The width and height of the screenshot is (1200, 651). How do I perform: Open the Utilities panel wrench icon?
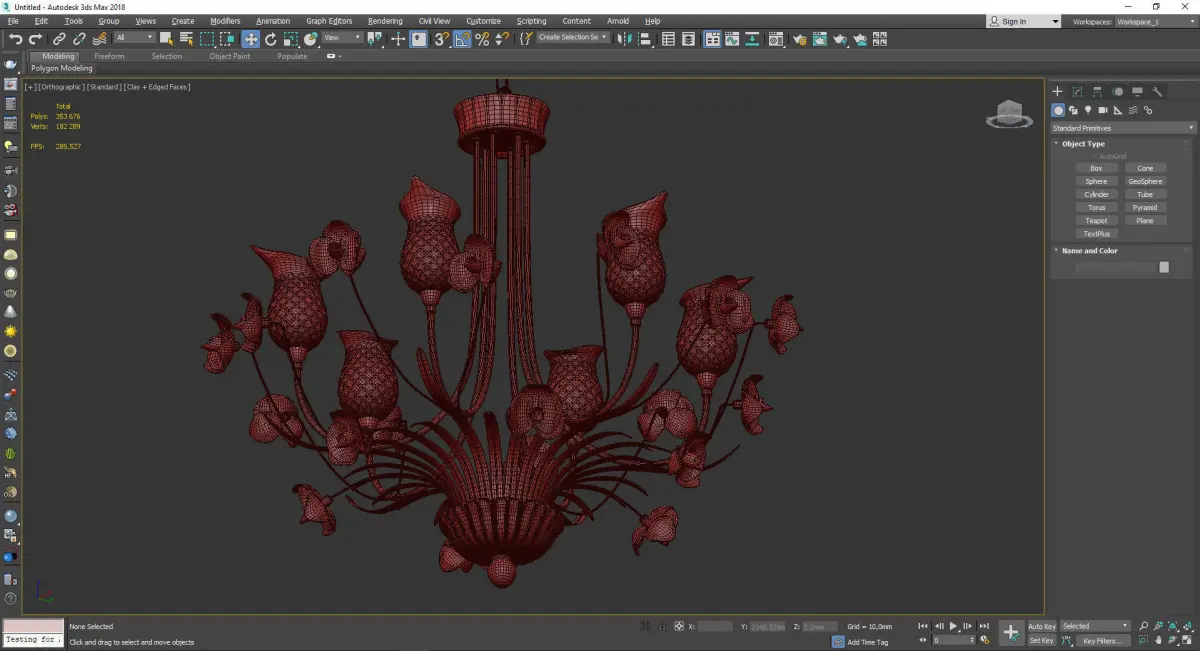point(1158,92)
